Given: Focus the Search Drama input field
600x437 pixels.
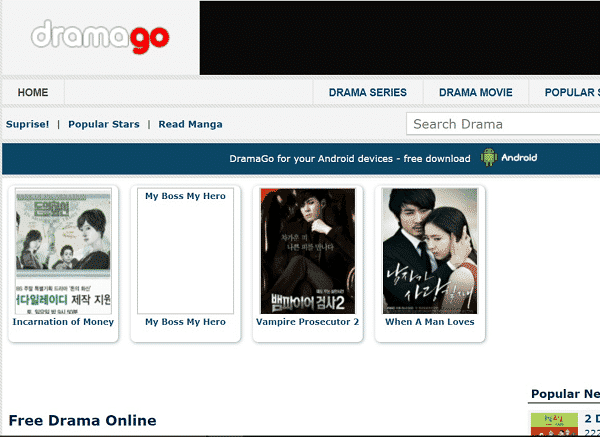Looking at the screenshot, I should point(503,124).
